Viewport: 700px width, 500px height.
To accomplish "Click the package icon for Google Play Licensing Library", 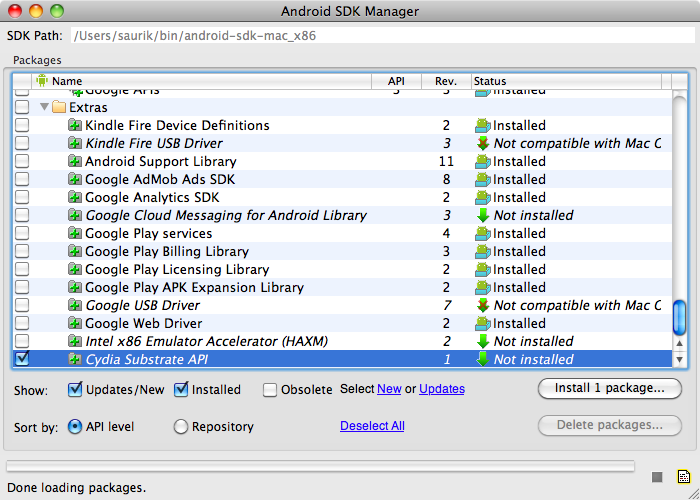I will pyautogui.click(x=75, y=269).
